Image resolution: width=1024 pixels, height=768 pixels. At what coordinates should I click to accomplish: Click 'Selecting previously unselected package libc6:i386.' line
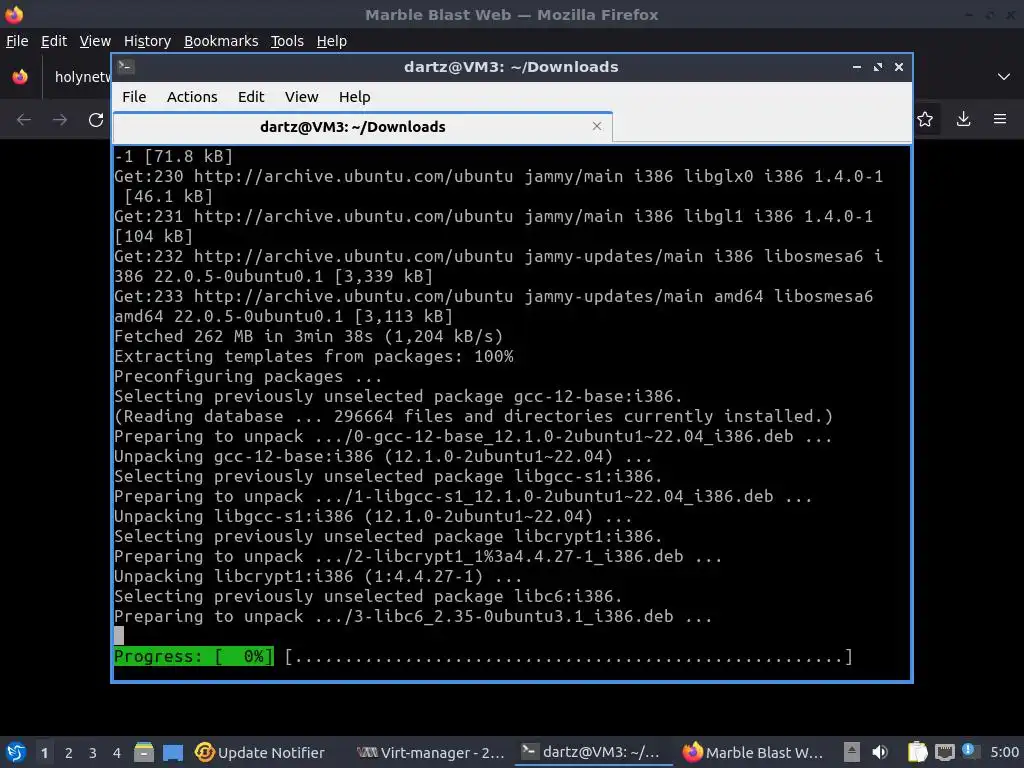[368, 596]
